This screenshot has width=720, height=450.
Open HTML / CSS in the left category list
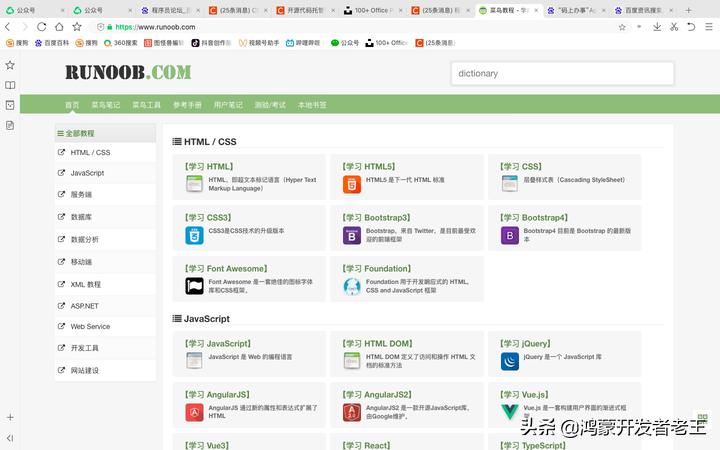105,152
